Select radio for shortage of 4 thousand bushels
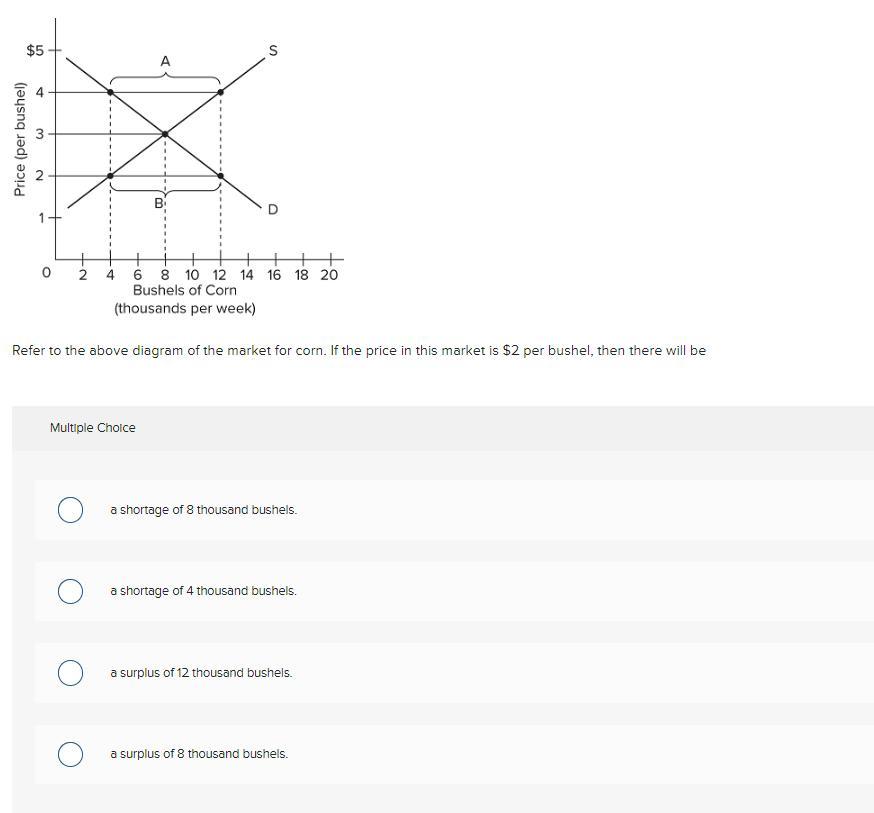This screenshot has width=874, height=813. (x=70, y=591)
